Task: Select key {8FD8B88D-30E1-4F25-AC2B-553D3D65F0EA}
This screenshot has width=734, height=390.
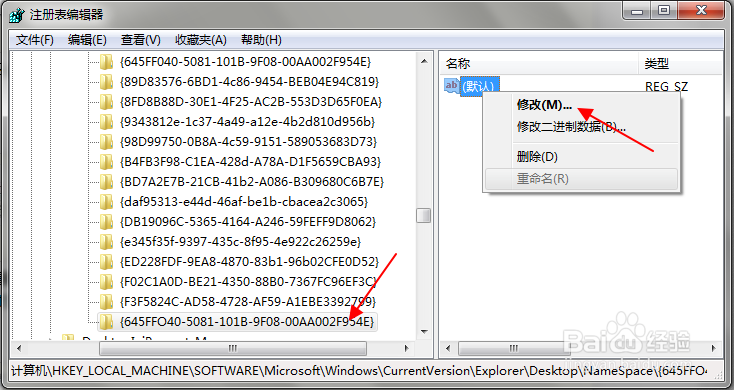Action: [x=251, y=102]
